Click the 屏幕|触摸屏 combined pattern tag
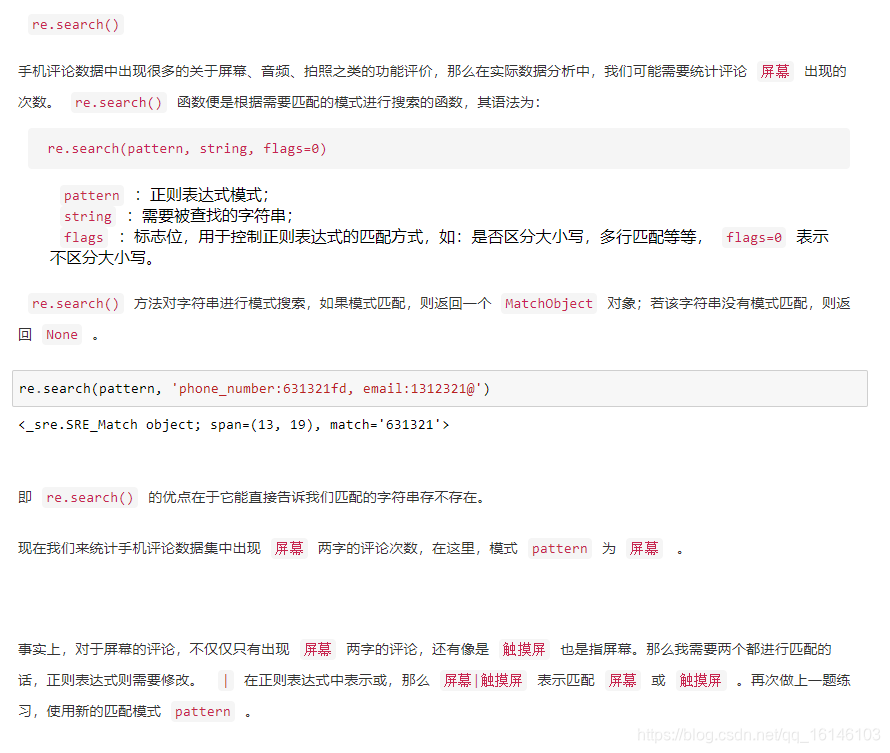 pos(482,680)
